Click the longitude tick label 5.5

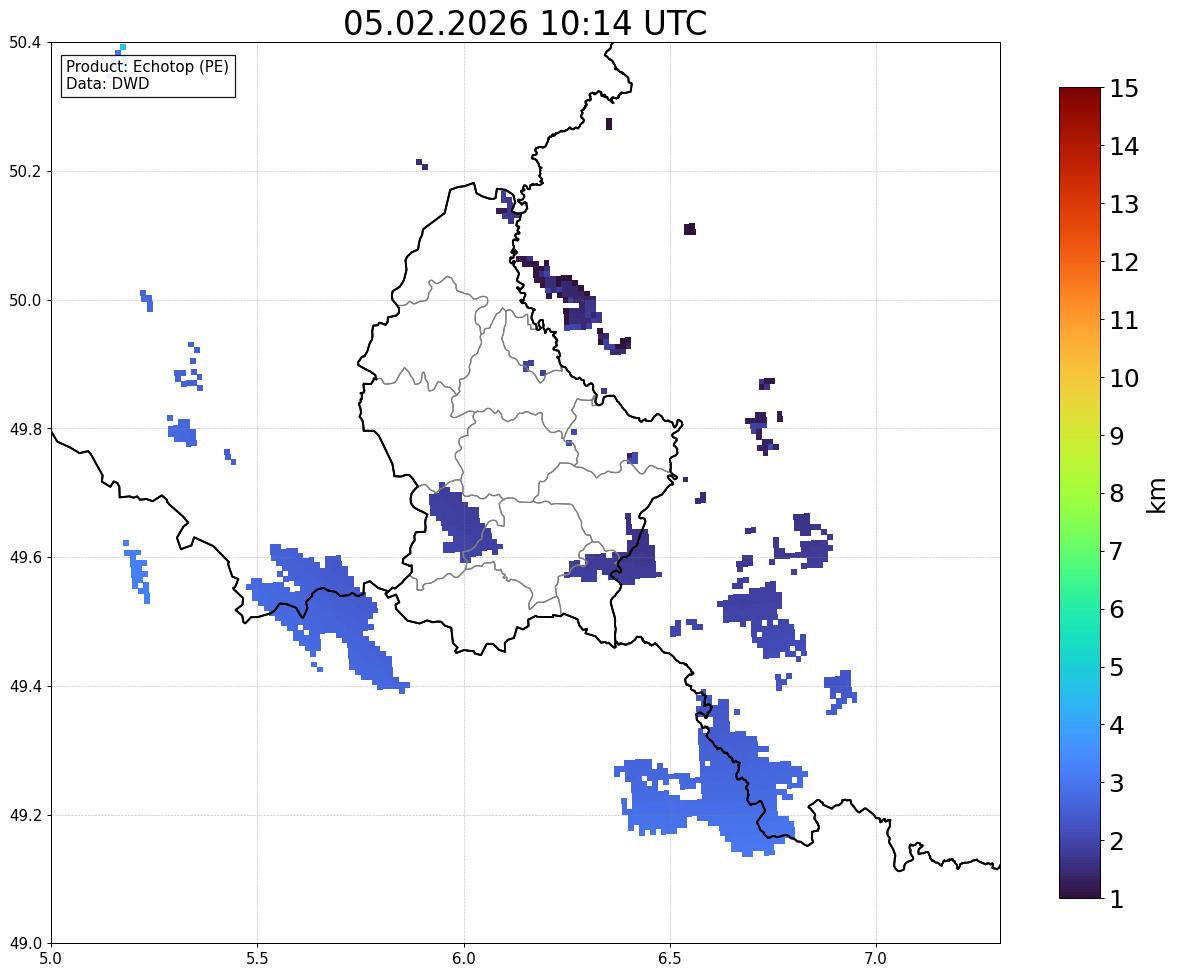point(257,959)
